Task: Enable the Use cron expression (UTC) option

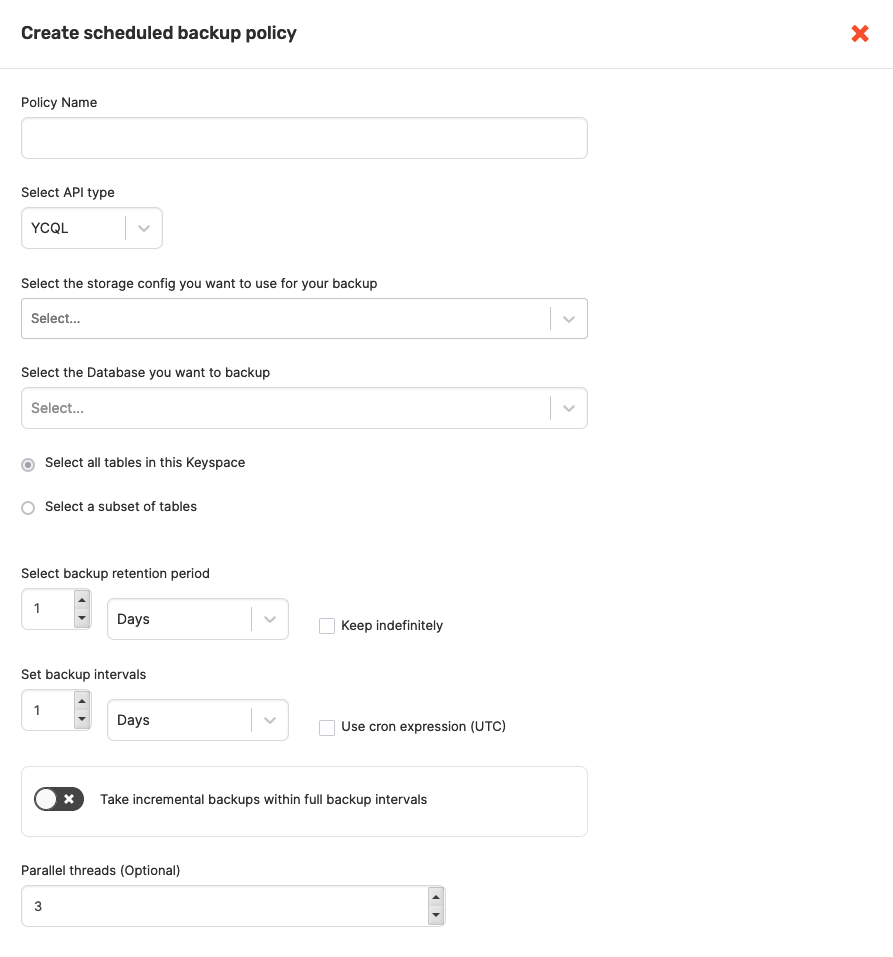Action: tap(327, 726)
